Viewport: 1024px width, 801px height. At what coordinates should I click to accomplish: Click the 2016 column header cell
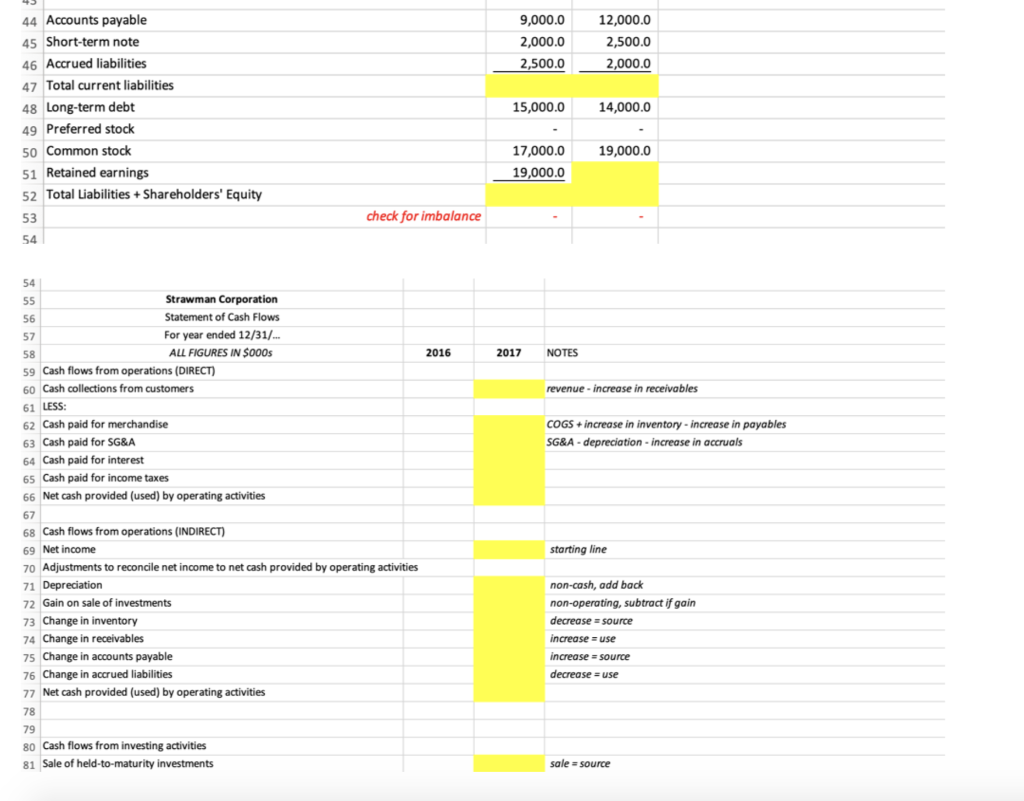coord(439,352)
